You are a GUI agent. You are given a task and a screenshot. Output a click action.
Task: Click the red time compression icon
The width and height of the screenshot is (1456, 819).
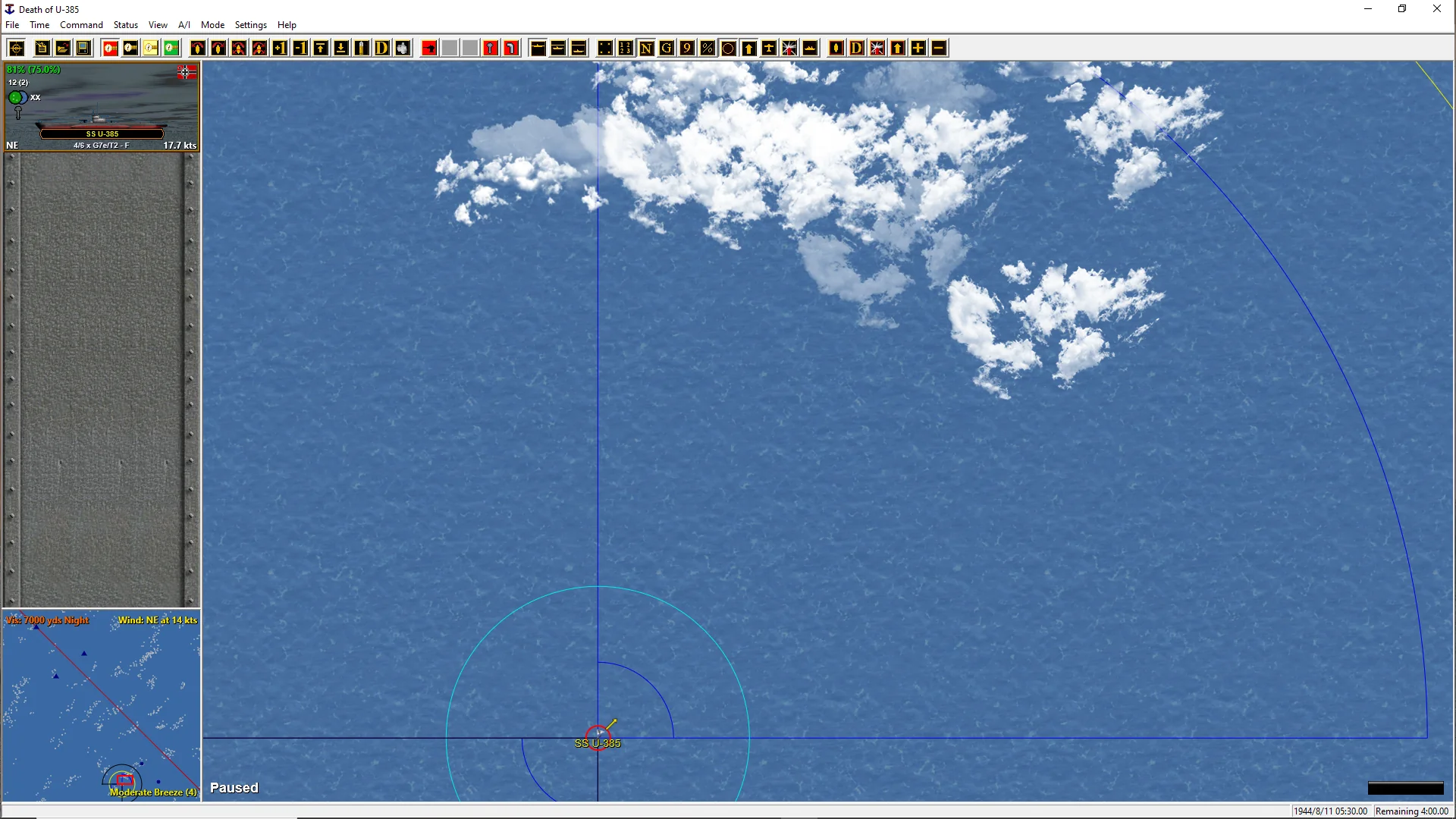click(x=110, y=49)
